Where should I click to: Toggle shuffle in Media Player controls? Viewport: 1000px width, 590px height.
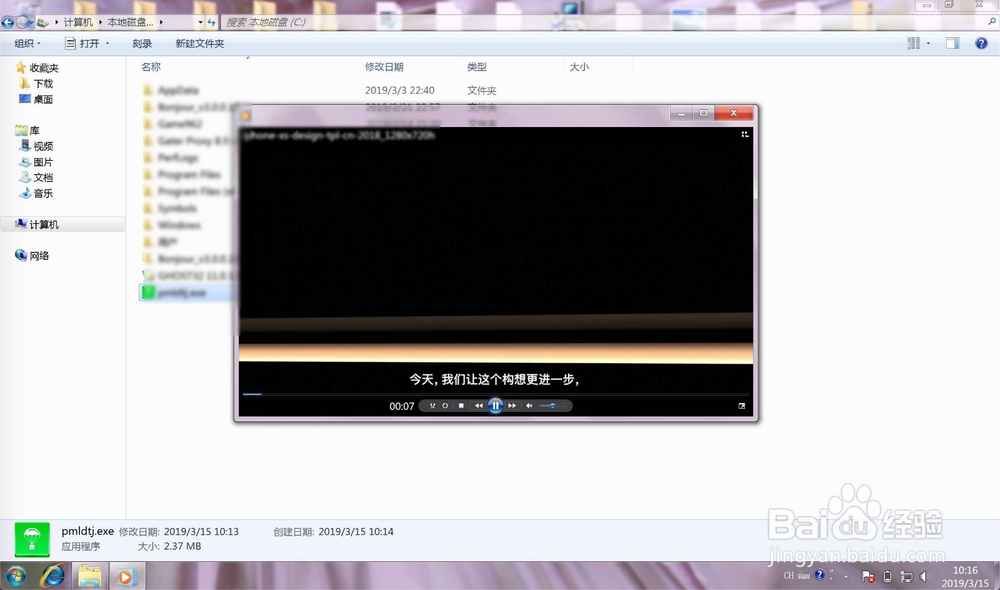[432, 406]
